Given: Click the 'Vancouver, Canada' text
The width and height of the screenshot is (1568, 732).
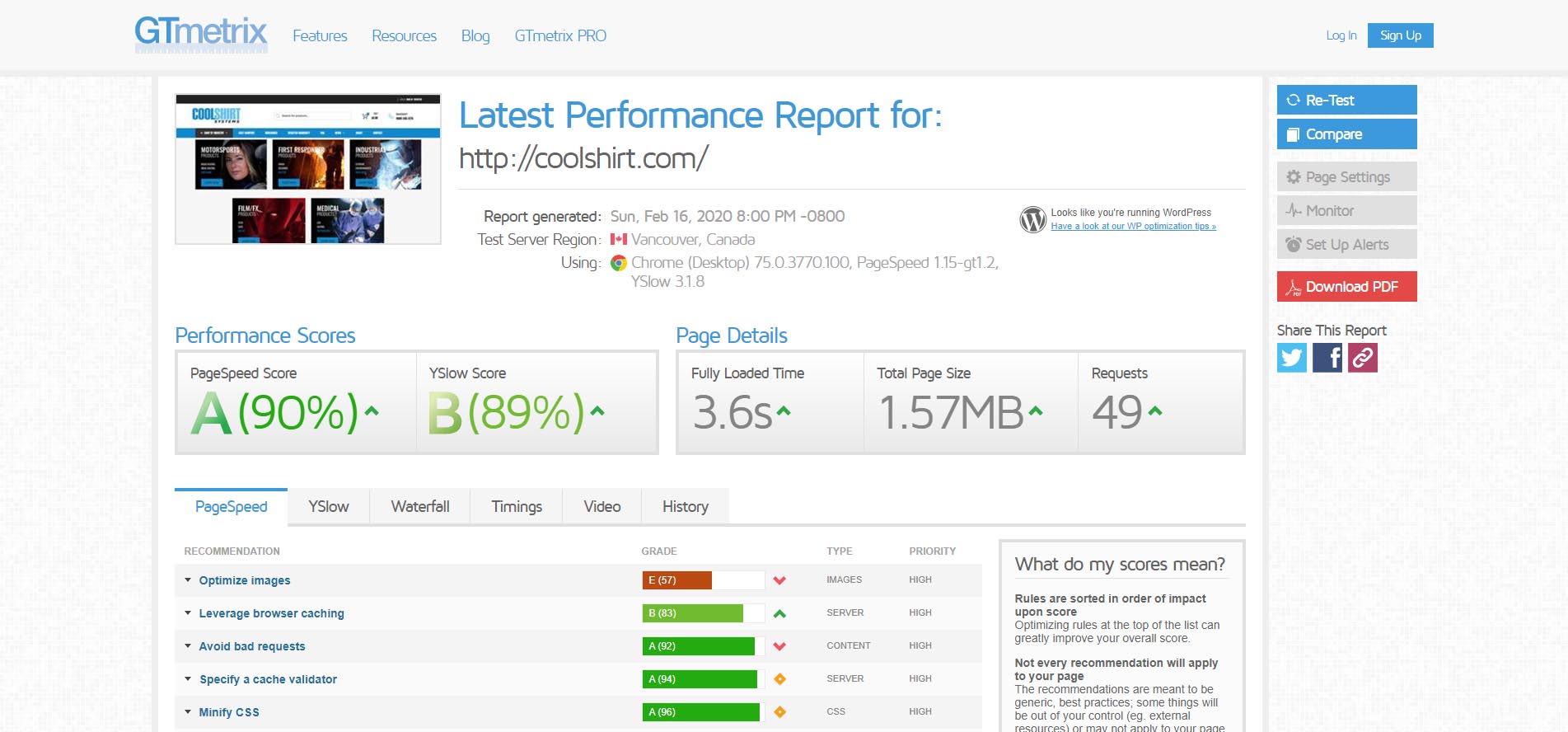Looking at the screenshot, I should click(x=693, y=240).
